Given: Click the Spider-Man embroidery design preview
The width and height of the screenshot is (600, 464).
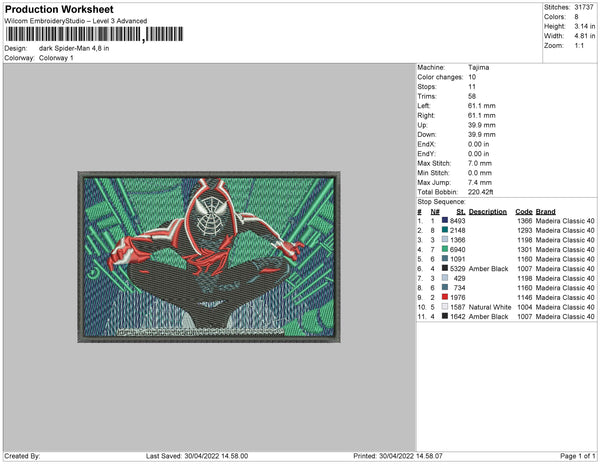Looking at the screenshot, I should (x=209, y=257).
